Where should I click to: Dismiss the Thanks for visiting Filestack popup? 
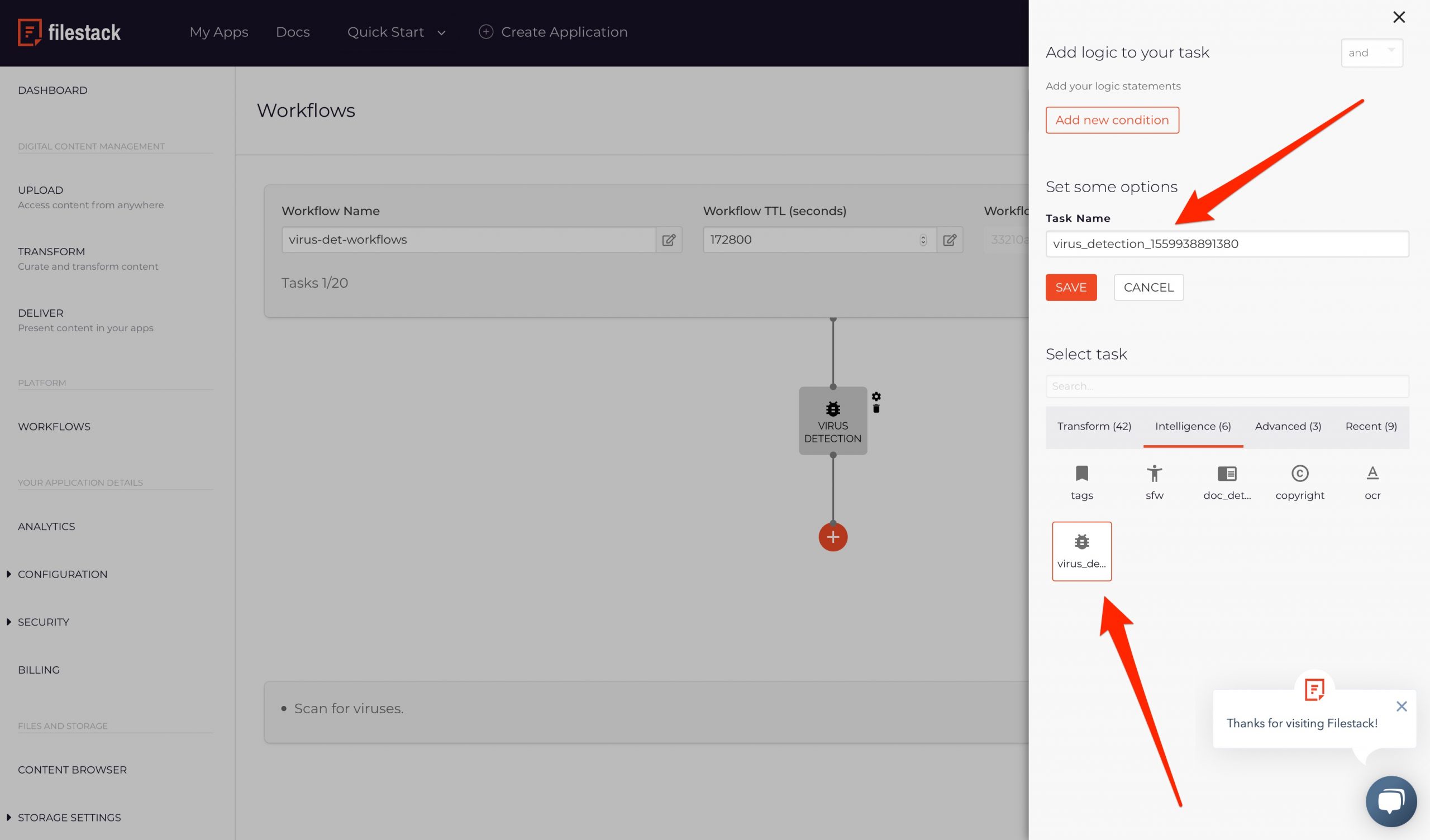click(x=1401, y=706)
